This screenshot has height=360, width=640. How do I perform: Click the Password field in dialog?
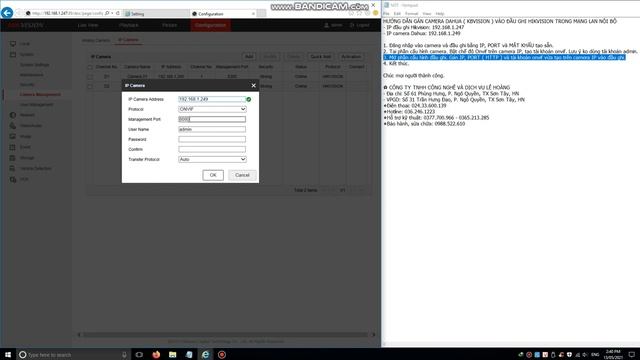[x=212, y=139]
